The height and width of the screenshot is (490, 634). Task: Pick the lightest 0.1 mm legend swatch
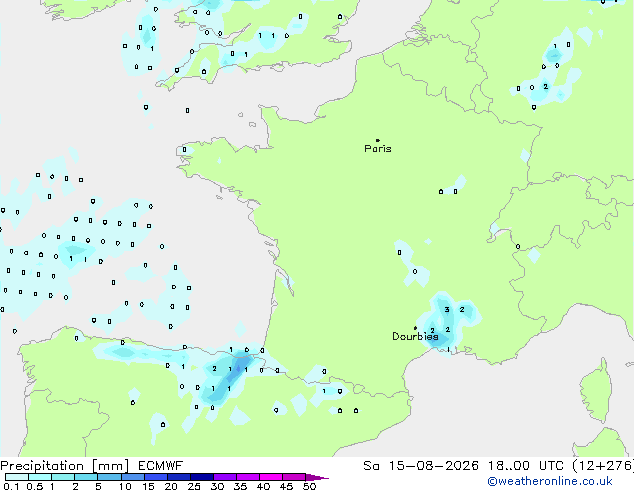click(17, 477)
